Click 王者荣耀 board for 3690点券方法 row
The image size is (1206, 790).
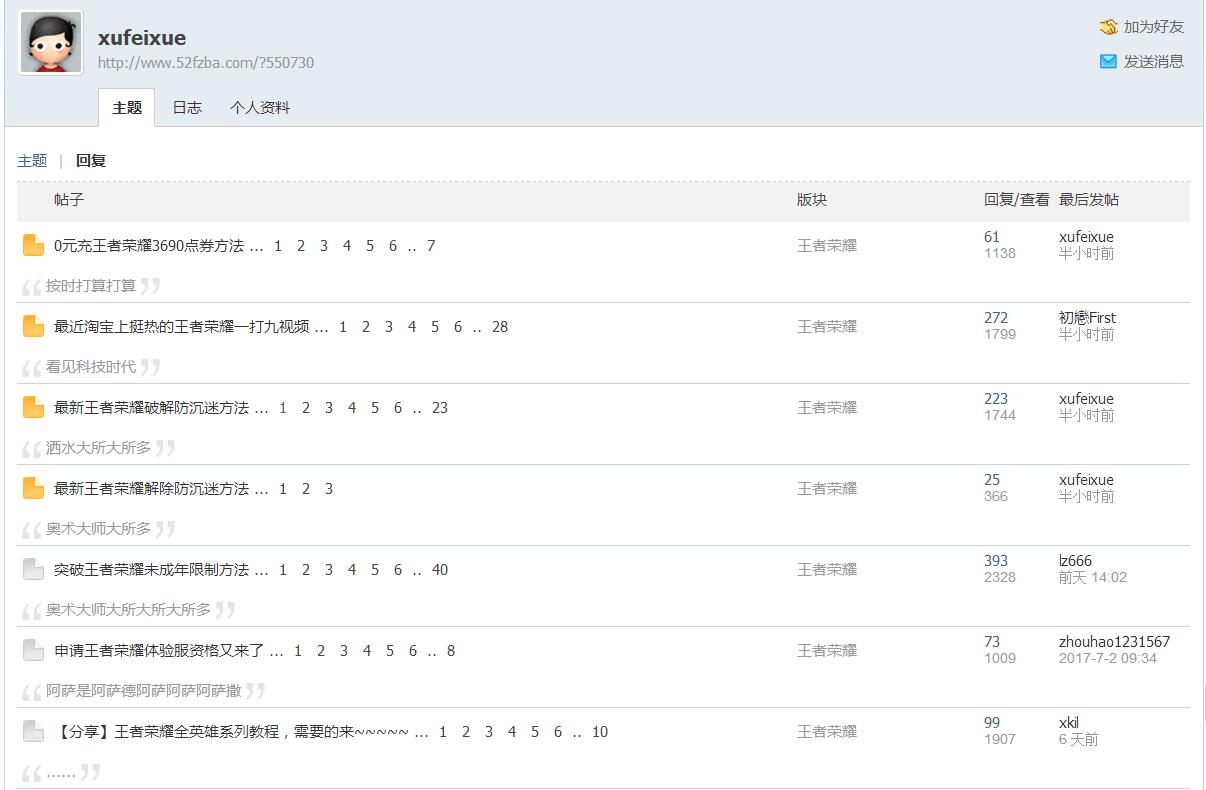(x=827, y=246)
